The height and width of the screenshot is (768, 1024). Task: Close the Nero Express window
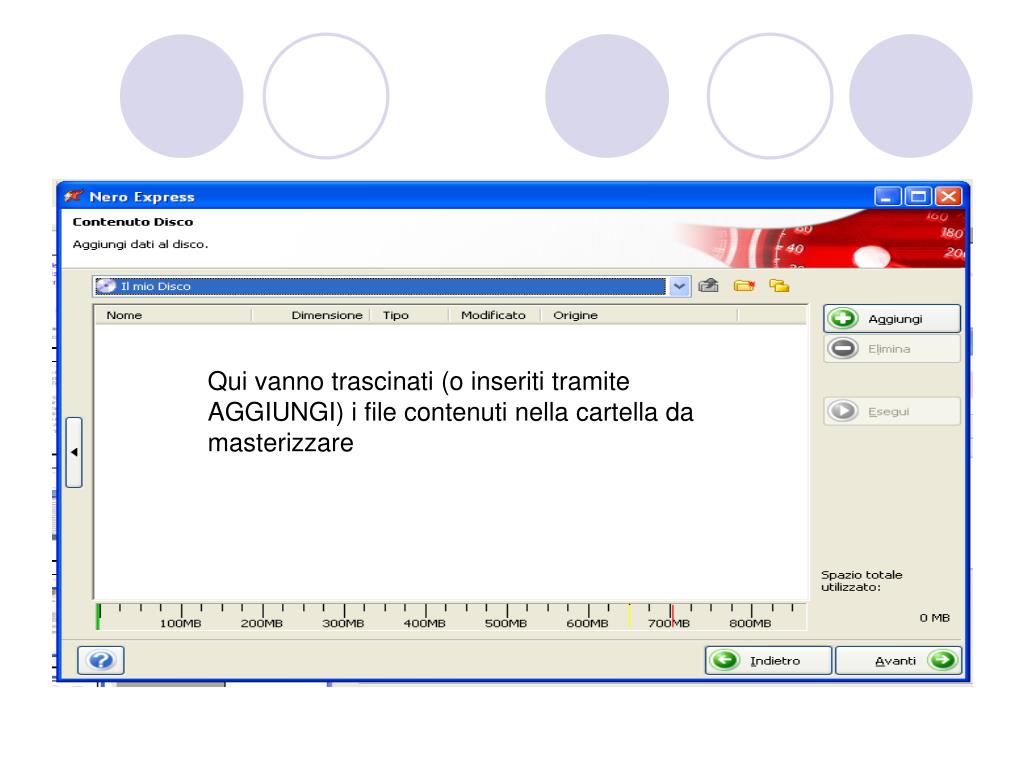948,197
